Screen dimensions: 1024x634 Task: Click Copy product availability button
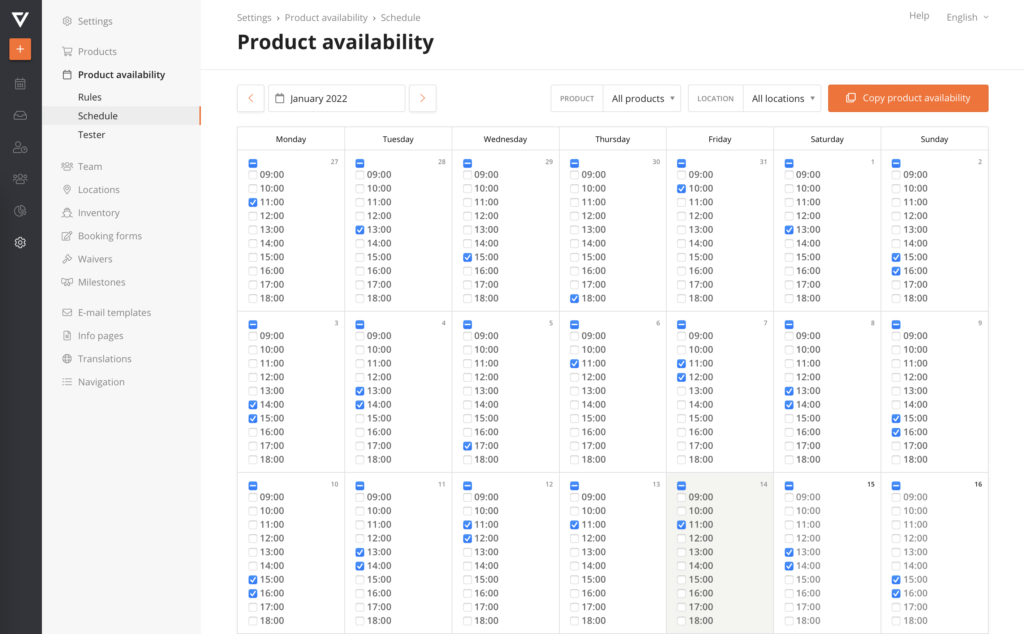click(x=908, y=98)
